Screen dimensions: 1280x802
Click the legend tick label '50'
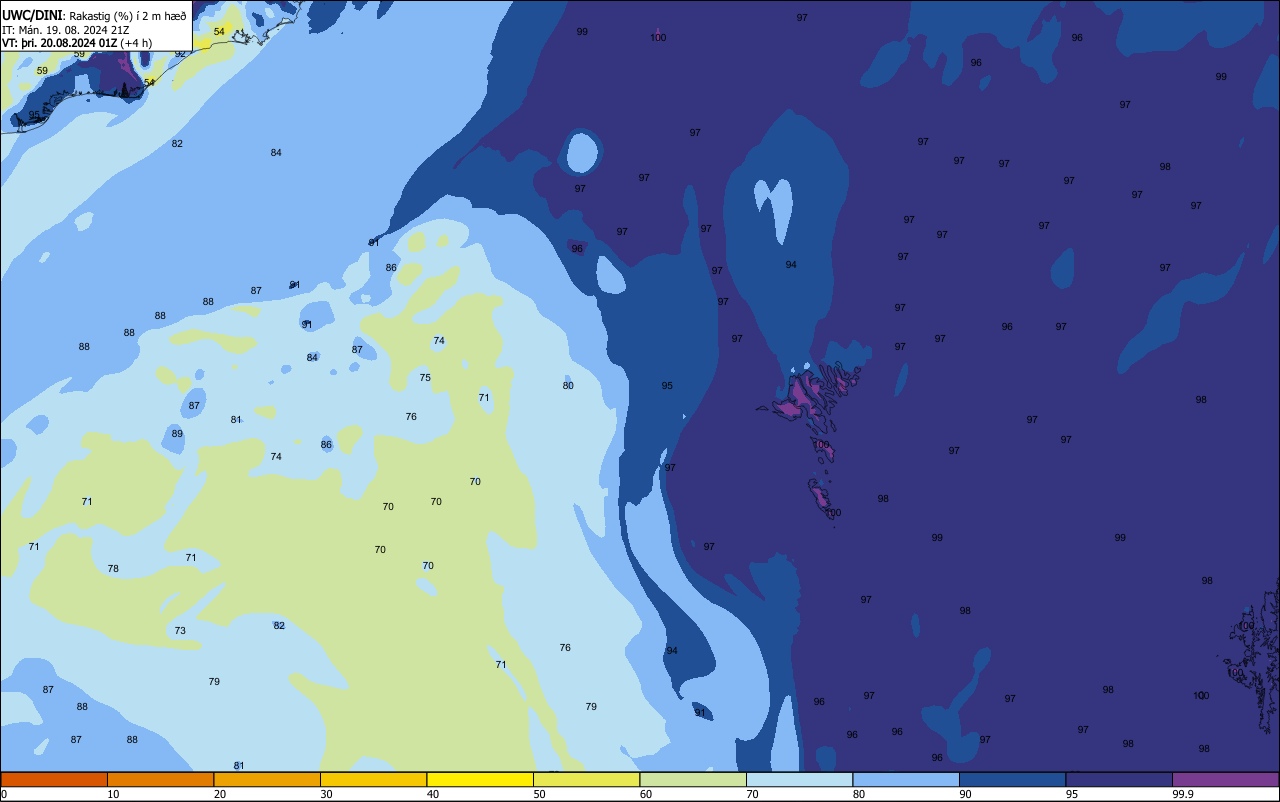pyautogui.click(x=539, y=794)
